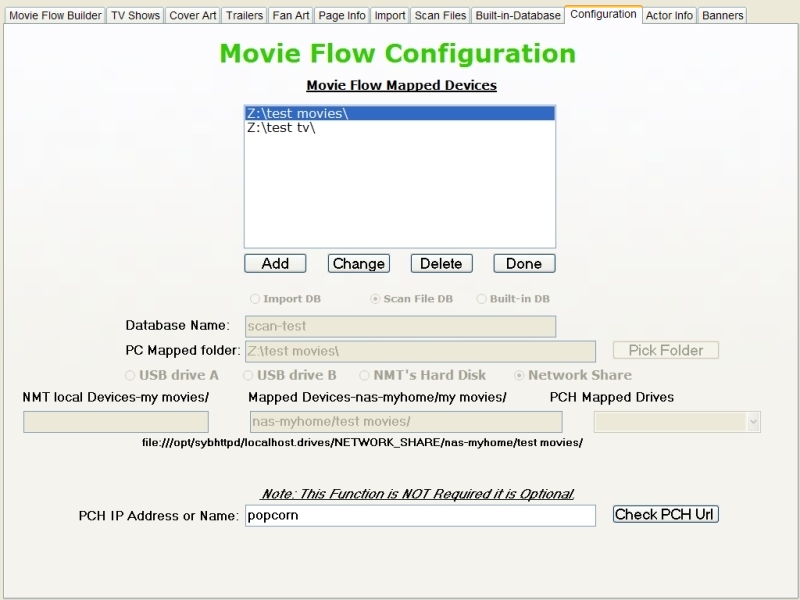800x600 pixels.
Task: Click the Add button
Action: pos(275,263)
